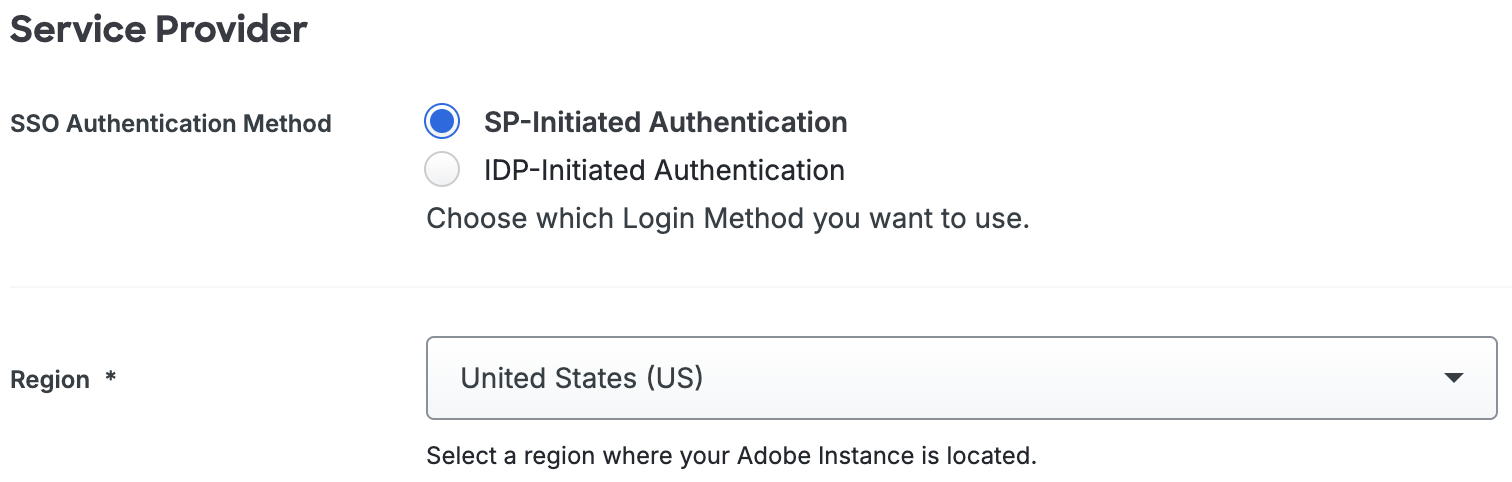Click the blue filled radio circle icon
The image size is (1512, 482).
[441, 122]
